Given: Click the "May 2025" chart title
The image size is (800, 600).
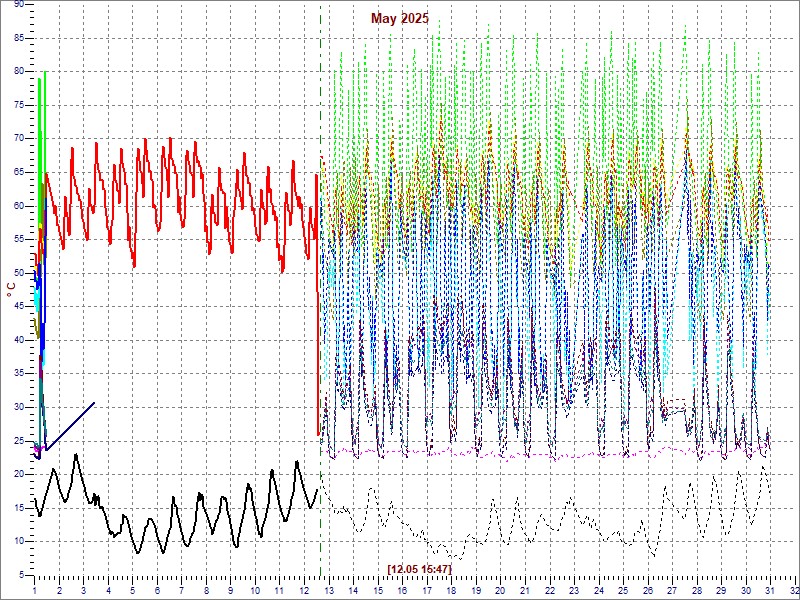Looking at the screenshot, I should click(399, 19).
